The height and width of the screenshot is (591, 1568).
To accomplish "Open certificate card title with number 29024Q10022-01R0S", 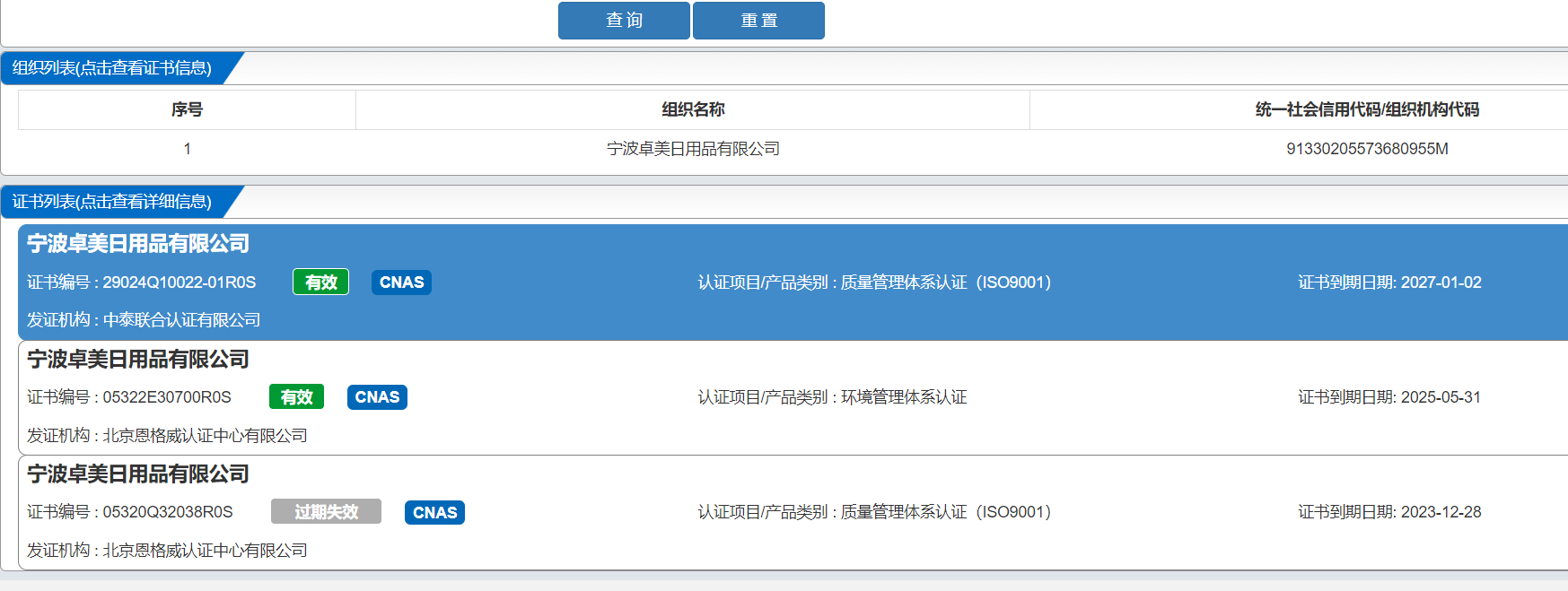I will tap(138, 244).
